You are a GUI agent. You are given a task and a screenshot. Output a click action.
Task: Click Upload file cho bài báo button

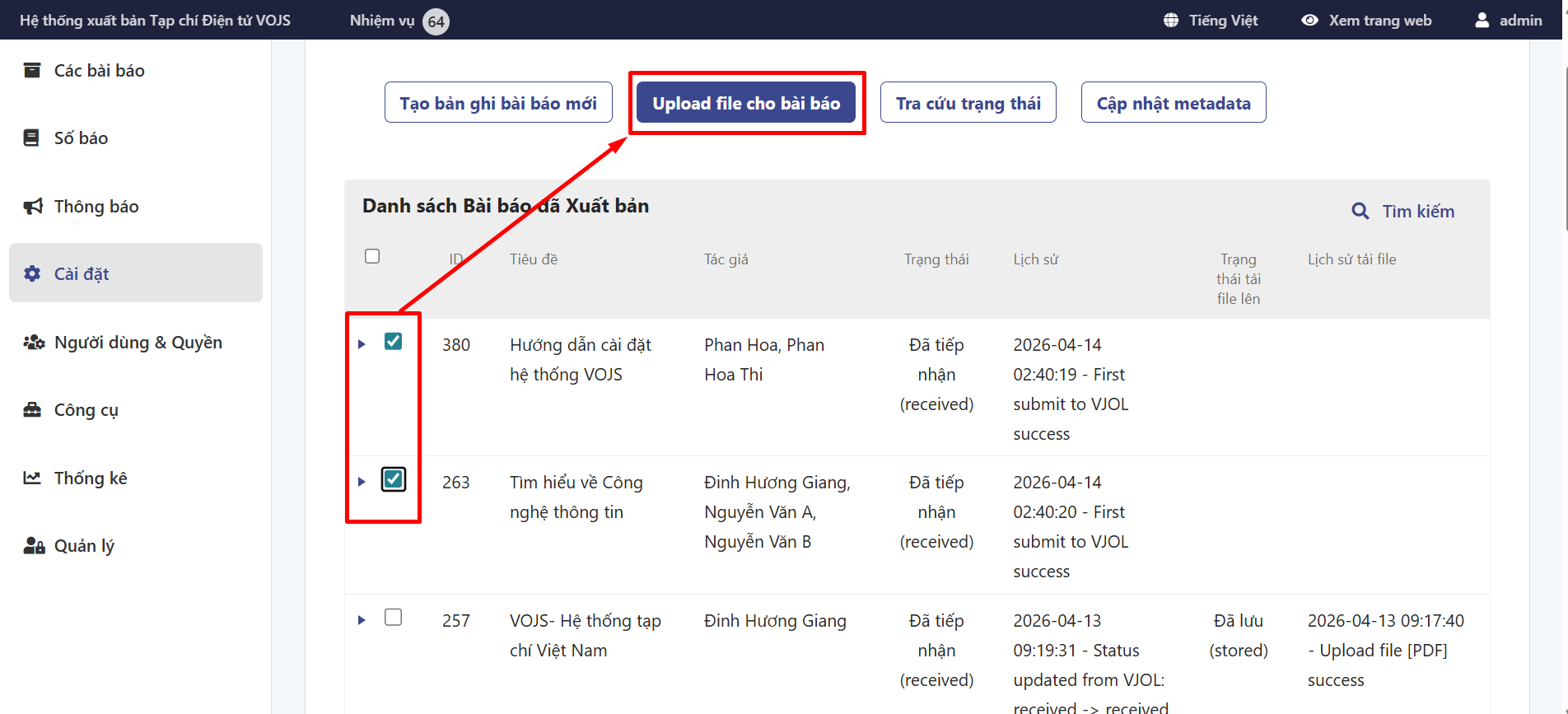[746, 102]
